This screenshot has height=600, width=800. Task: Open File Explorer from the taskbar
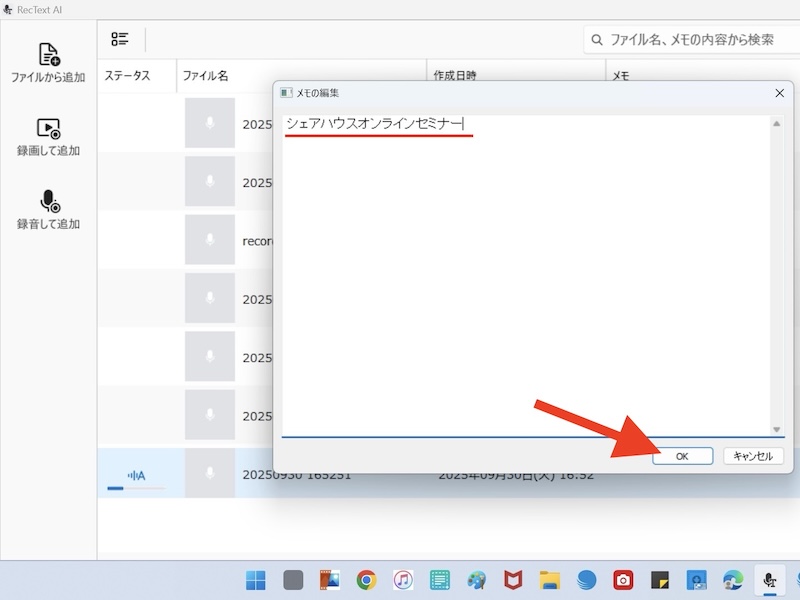tap(549, 580)
